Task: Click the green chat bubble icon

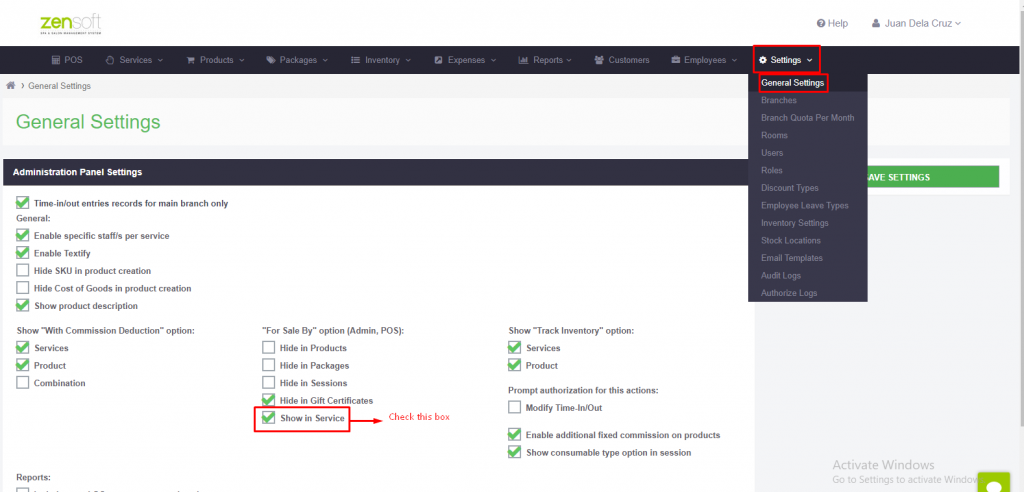Action: [x=994, y=484]
